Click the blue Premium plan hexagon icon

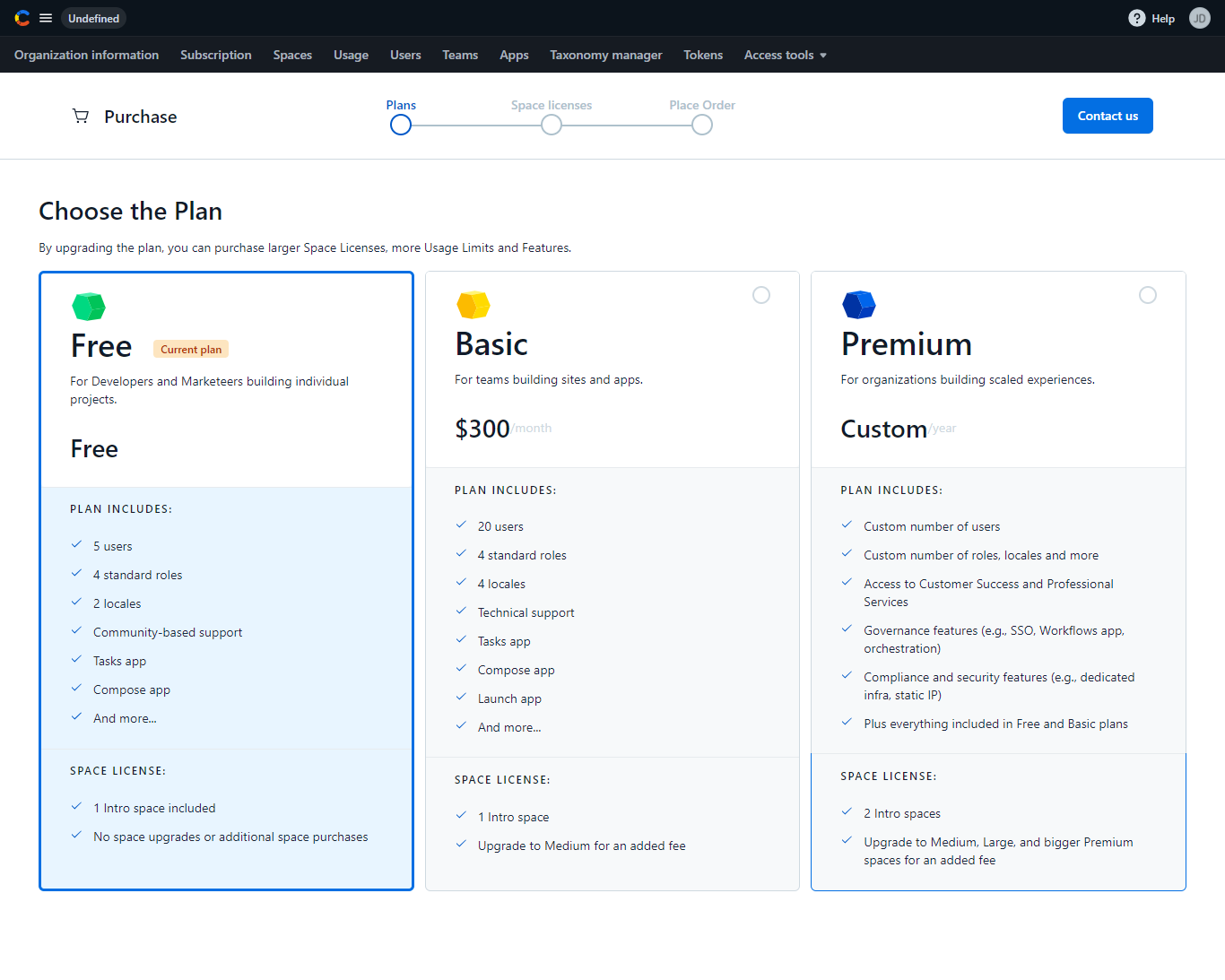pyautogui.click(x=859, y=305)
